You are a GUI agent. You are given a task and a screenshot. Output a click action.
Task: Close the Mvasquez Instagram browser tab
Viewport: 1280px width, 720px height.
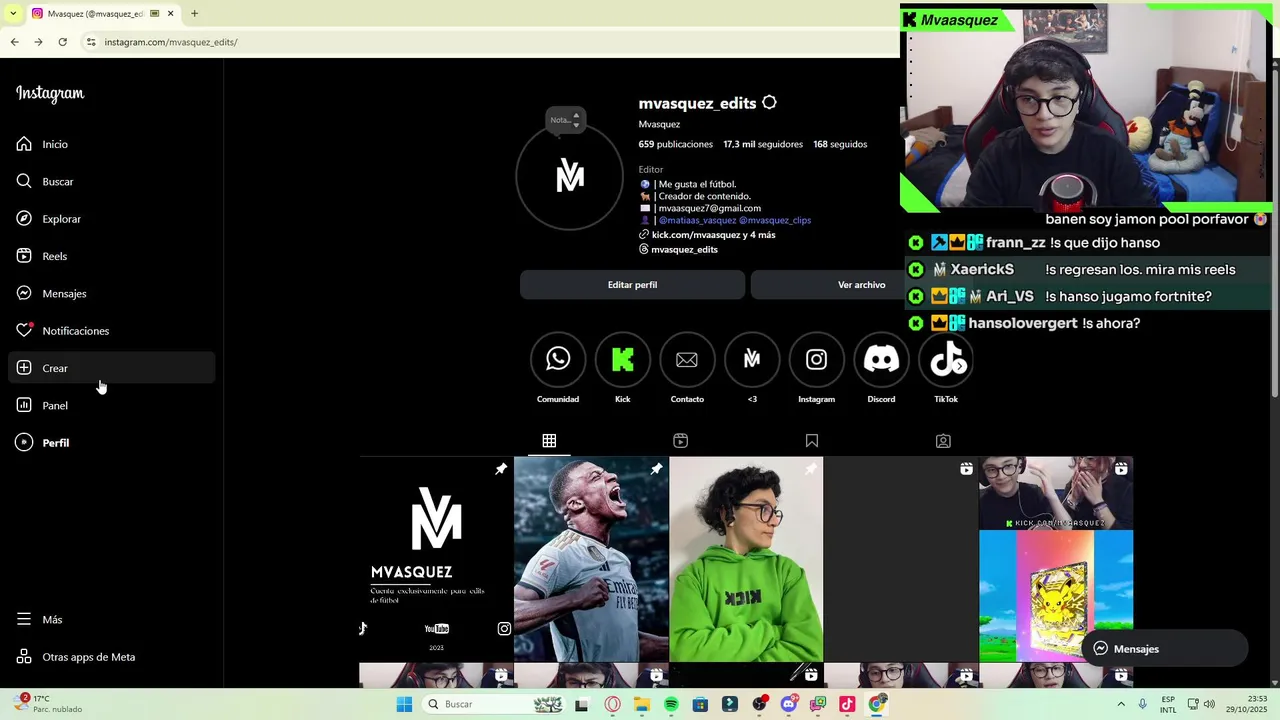[x=171, y=14]
